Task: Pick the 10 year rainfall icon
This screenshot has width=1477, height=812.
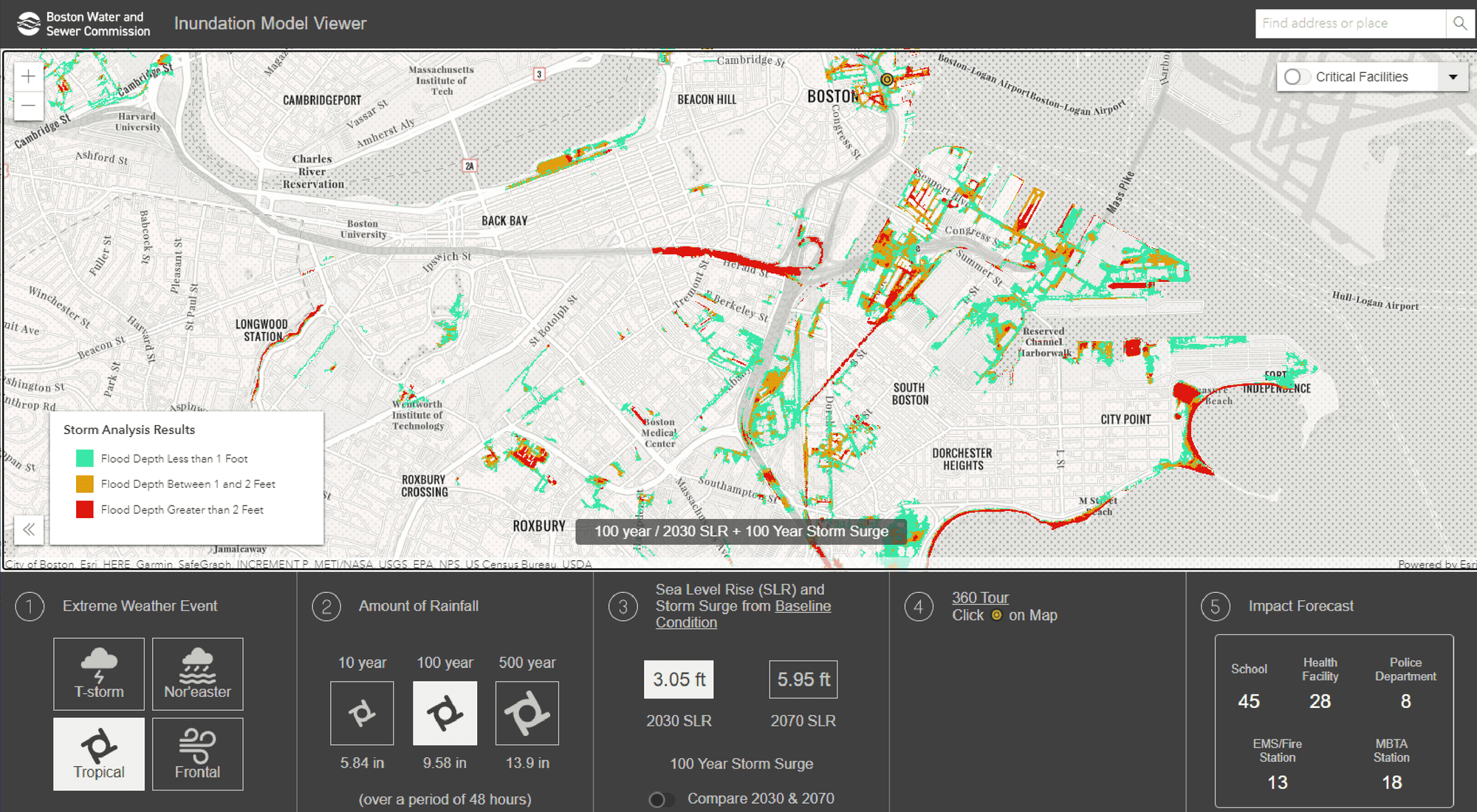Action: pos(362,713)
